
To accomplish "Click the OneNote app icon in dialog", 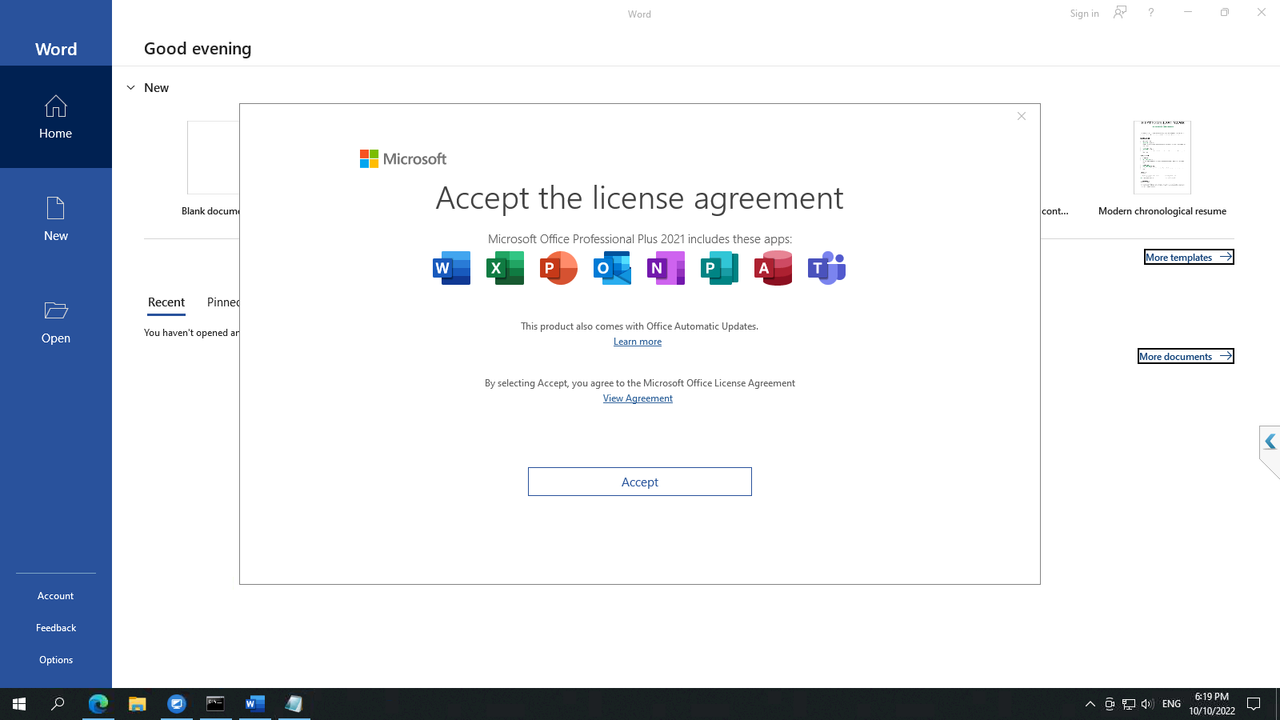I will [666, 268].
